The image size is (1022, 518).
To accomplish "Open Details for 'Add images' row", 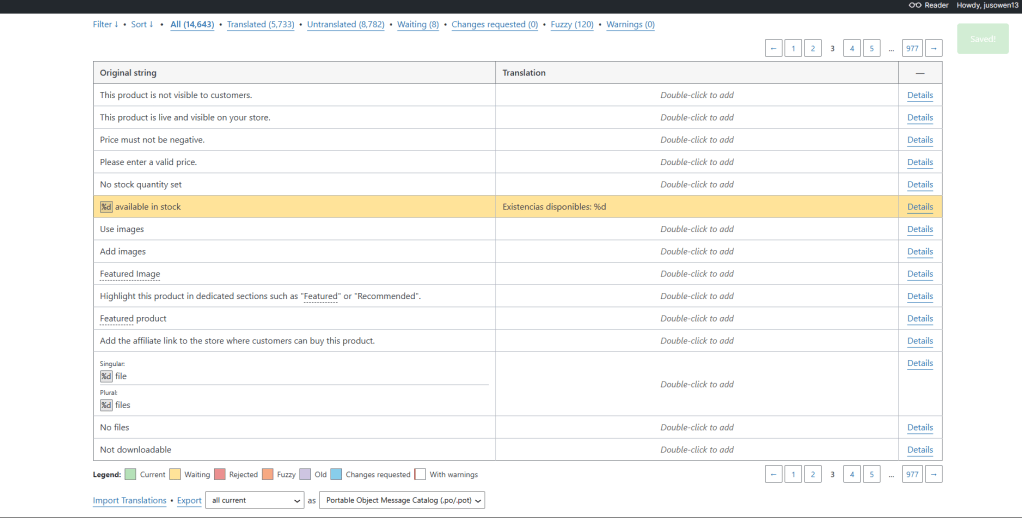I will [x=920, y=252].
